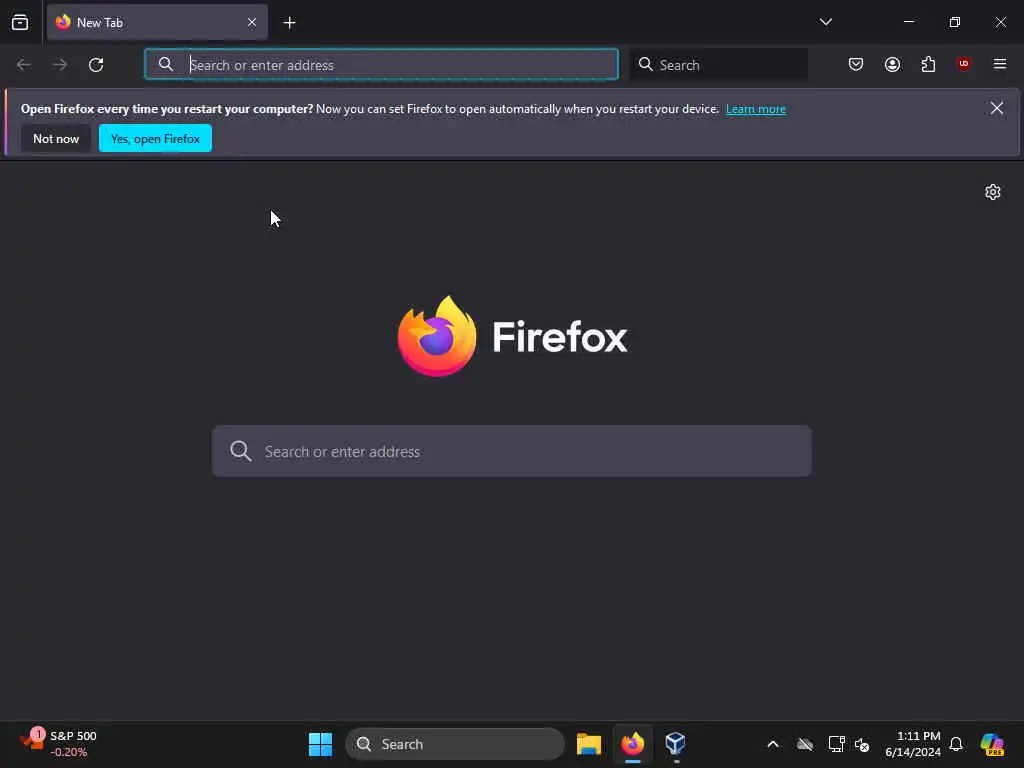Open the uBlock Origin extension
The height and width of the screenshot is (768, 1024).
pos(963,64)
